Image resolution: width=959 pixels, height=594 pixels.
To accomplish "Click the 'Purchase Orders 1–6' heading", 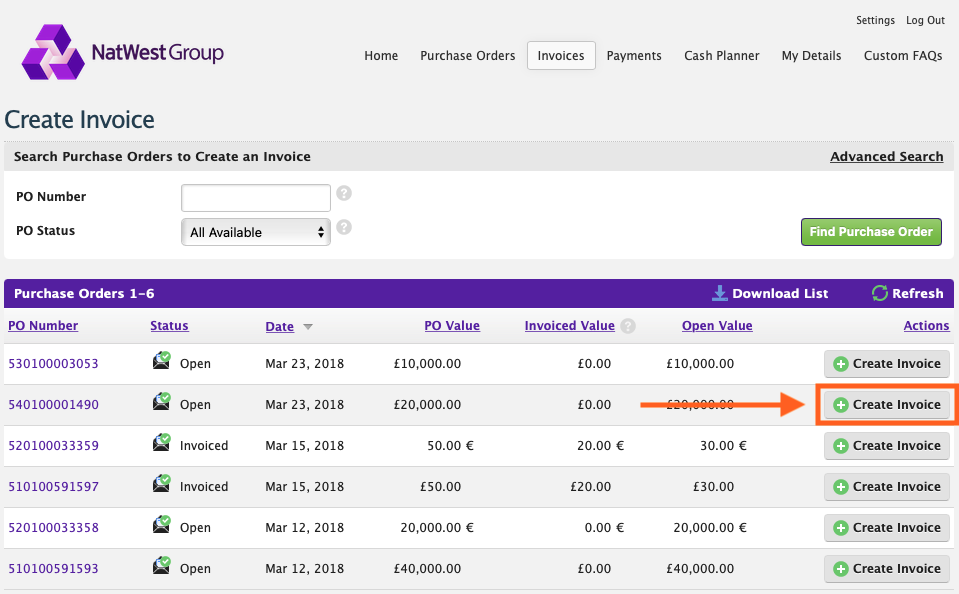I will 84,294.
